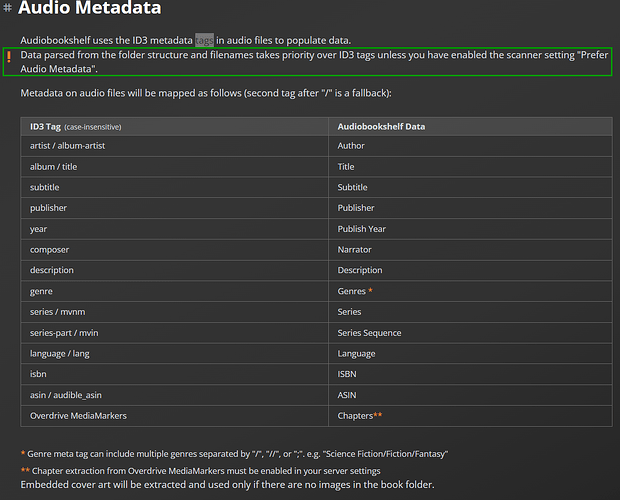Screen dimensions: 620x500
Task: Click the highlighted word "tags"
Action: (204, 40)
